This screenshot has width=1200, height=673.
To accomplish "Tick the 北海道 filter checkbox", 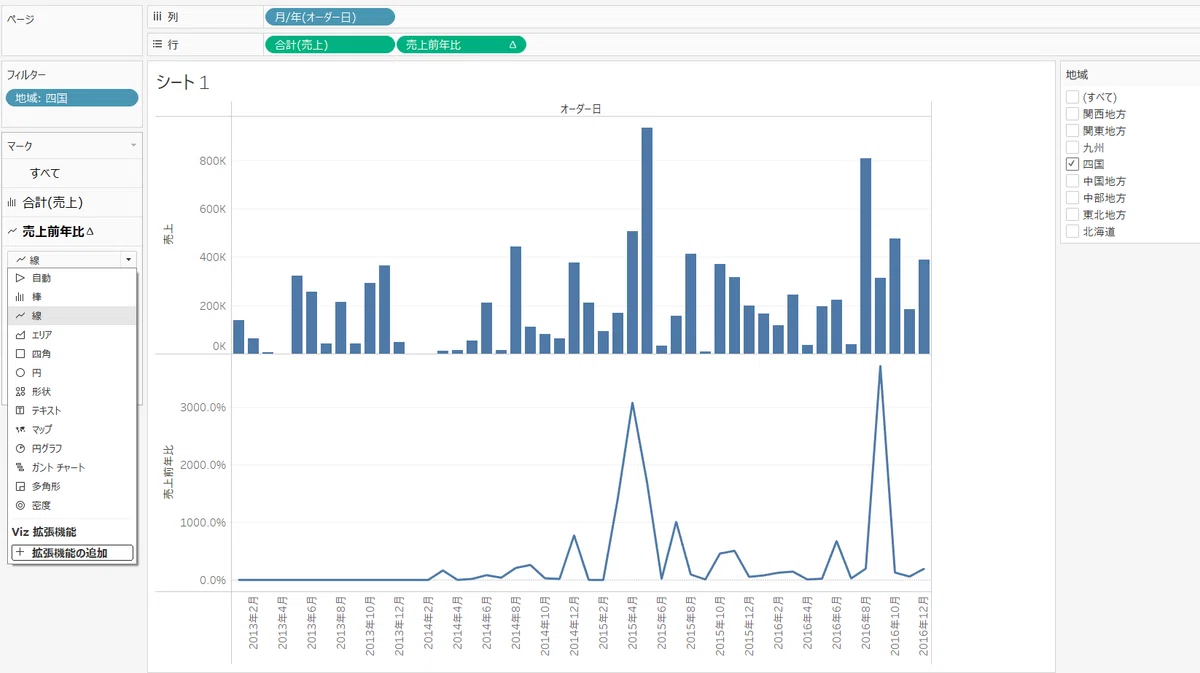I will click(1073, 231).
